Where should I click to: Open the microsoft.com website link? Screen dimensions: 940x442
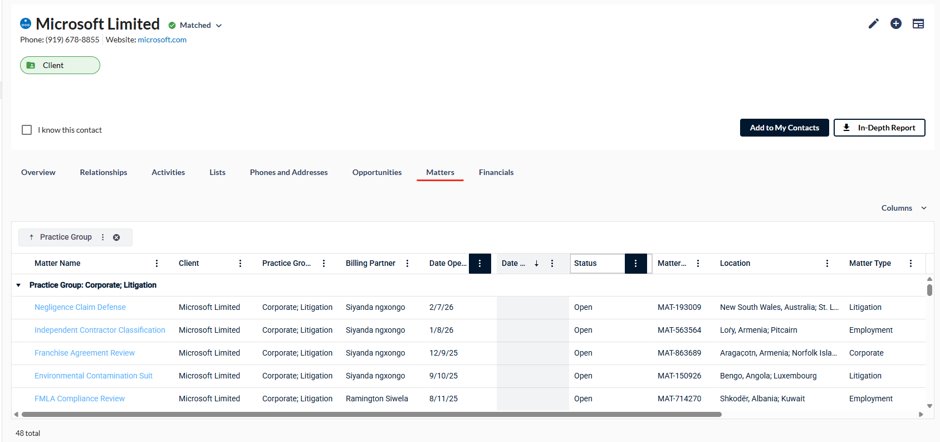pos(162,40)
